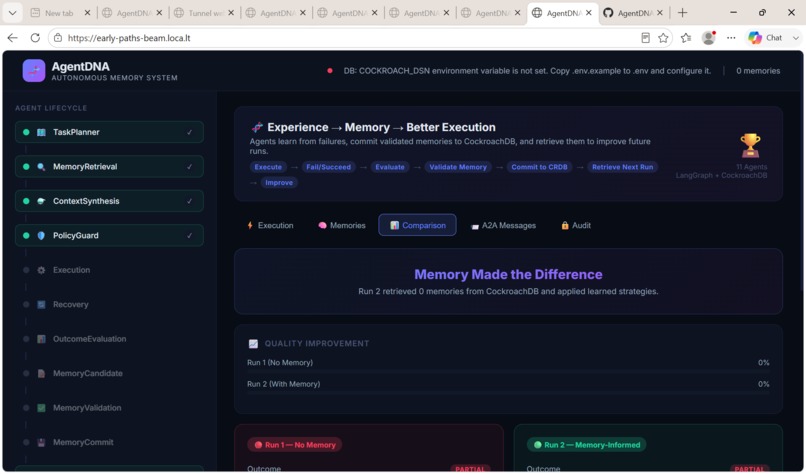Open the reading view icon in address bar
This screenshot has height=474, width=806.
click(x=645, y=38)
